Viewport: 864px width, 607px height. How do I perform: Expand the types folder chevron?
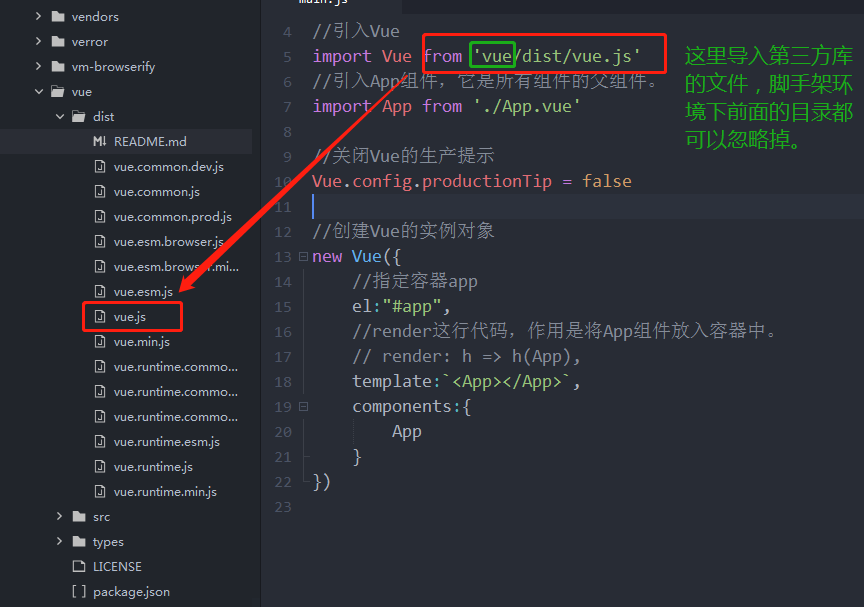click(60, 541)
